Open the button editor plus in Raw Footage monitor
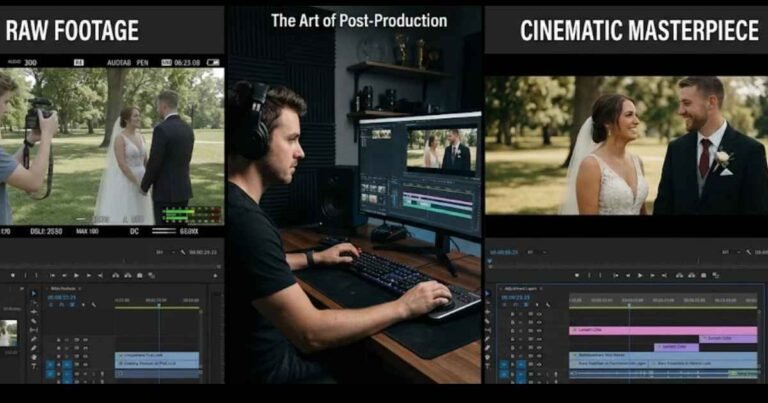 coord(216,276)
